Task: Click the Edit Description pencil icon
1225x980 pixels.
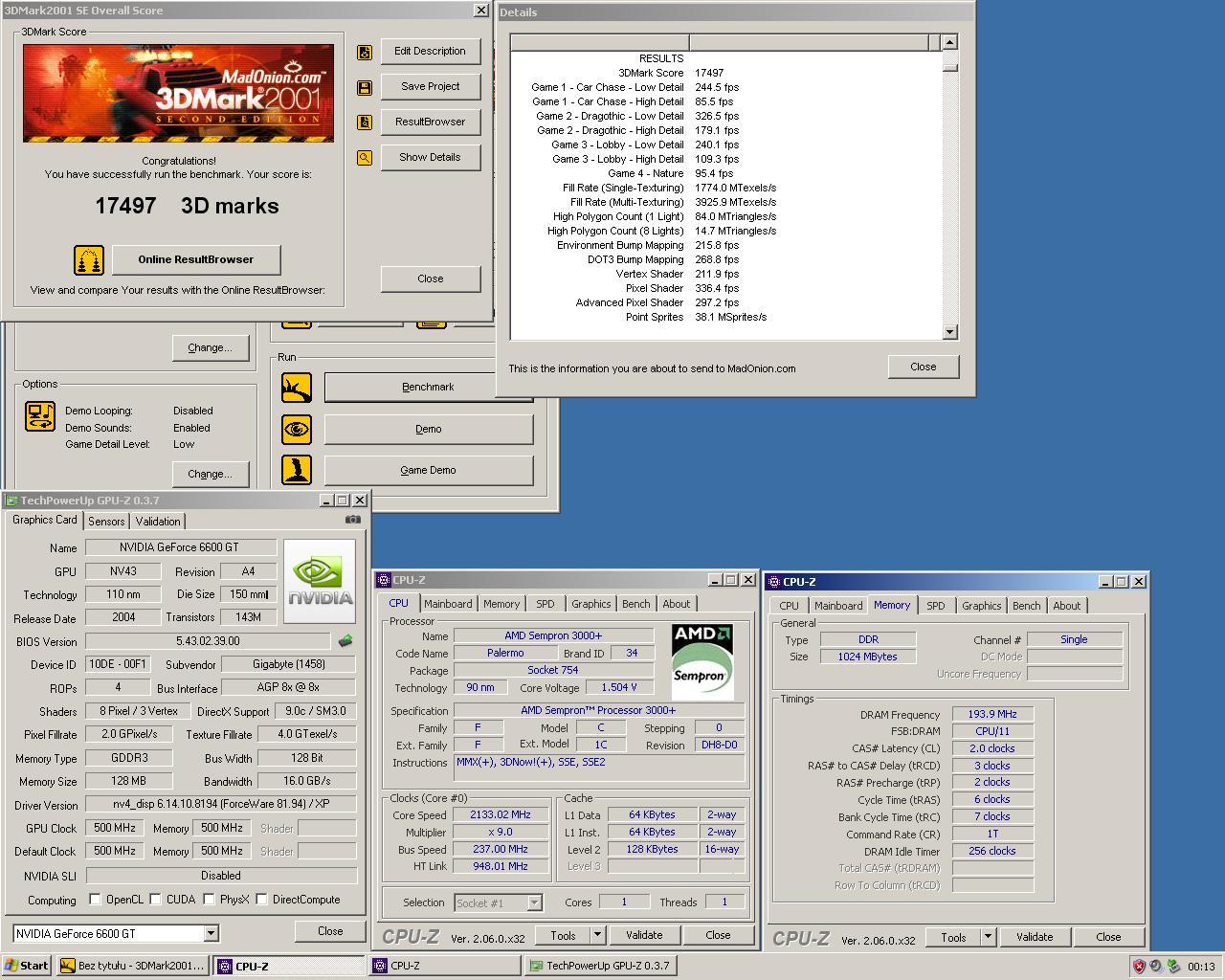Action: 365,52
